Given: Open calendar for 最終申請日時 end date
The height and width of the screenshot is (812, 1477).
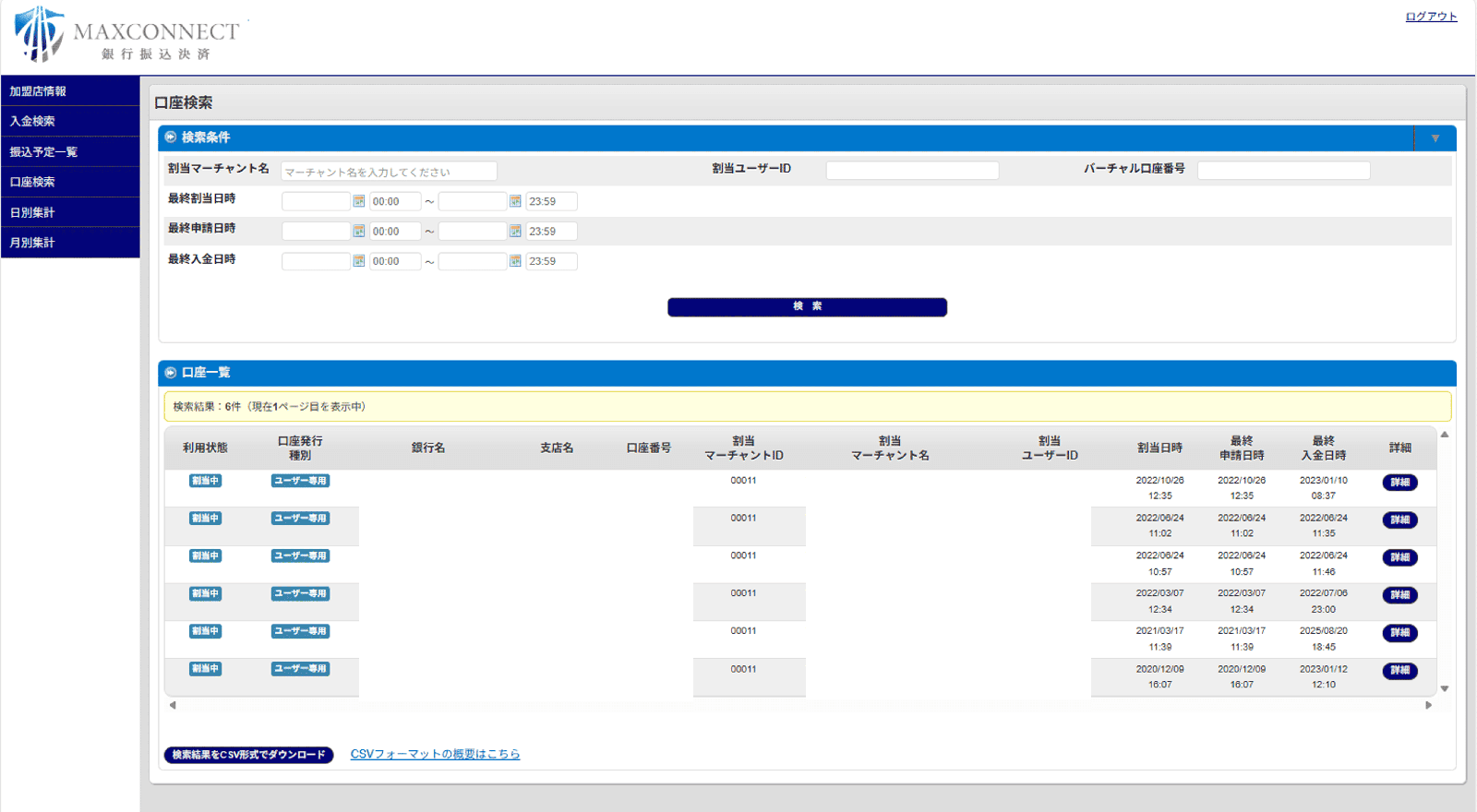Looking at the screenshot, I should point(515,232).
